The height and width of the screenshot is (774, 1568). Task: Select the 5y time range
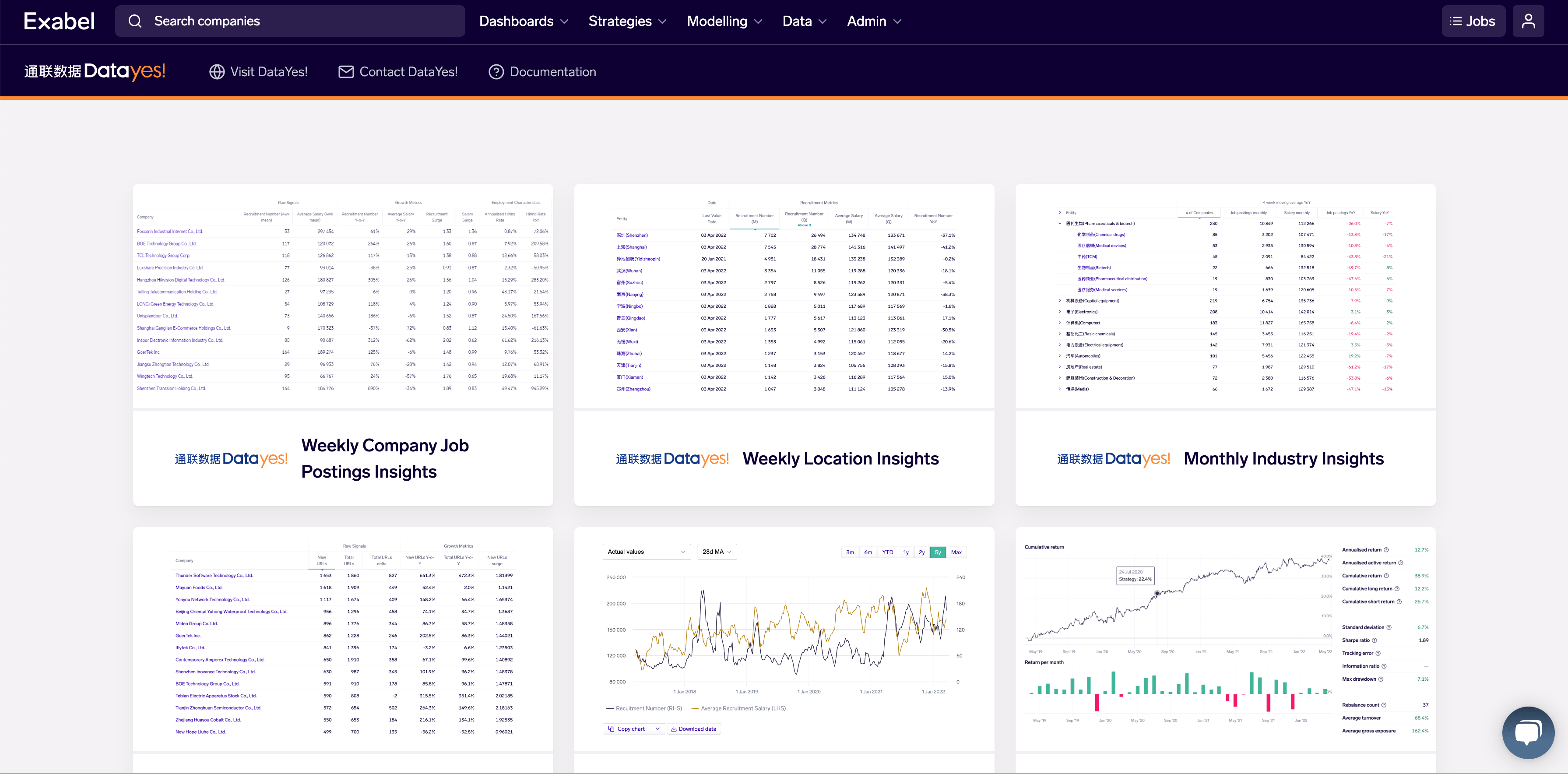938,552
